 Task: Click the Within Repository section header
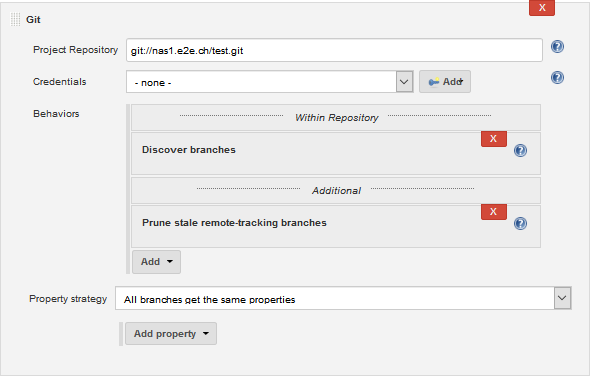[x=336, y=117]
